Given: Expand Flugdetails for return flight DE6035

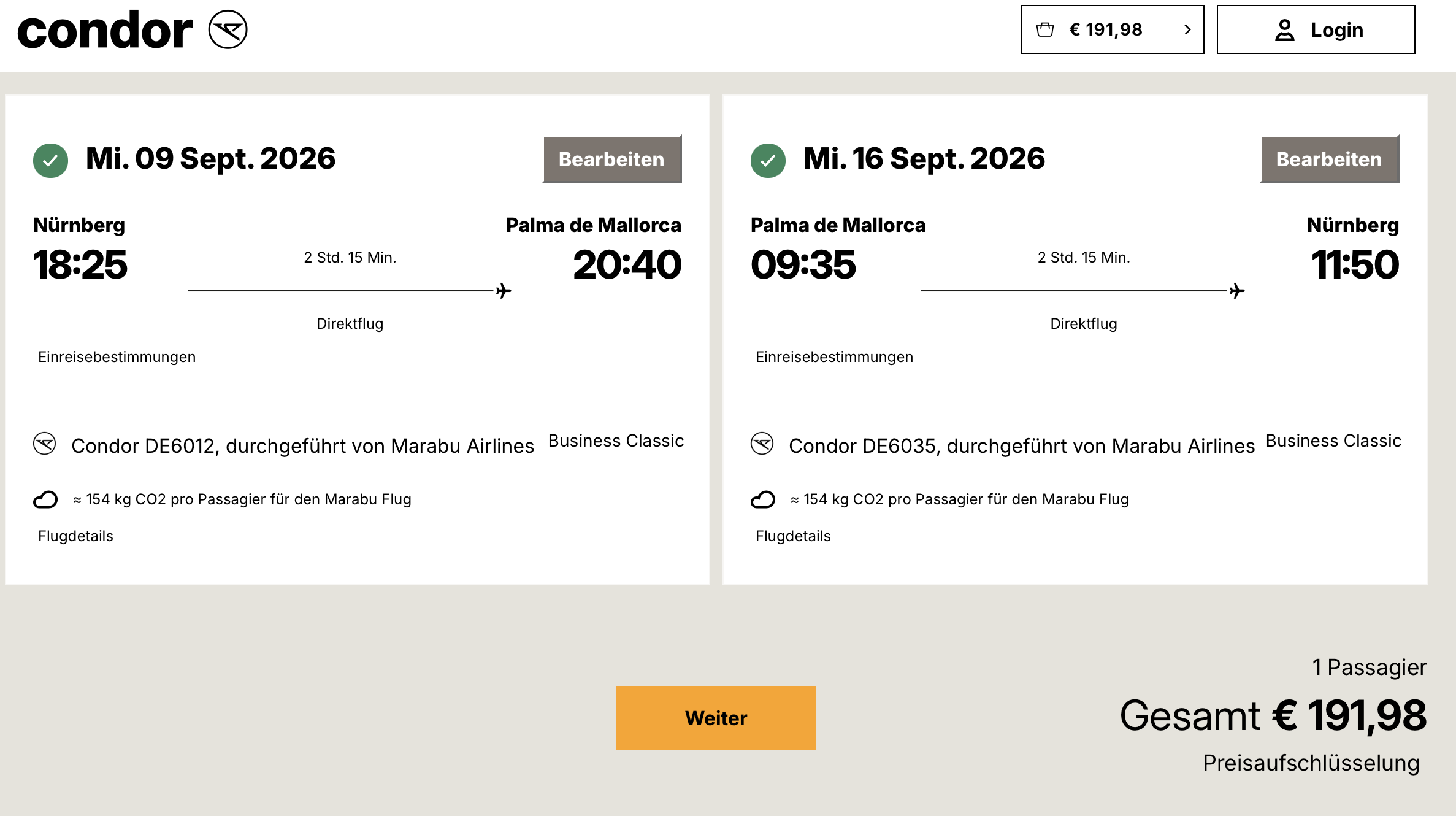Looking at the screenshot, I should click(x=794, y=536).
